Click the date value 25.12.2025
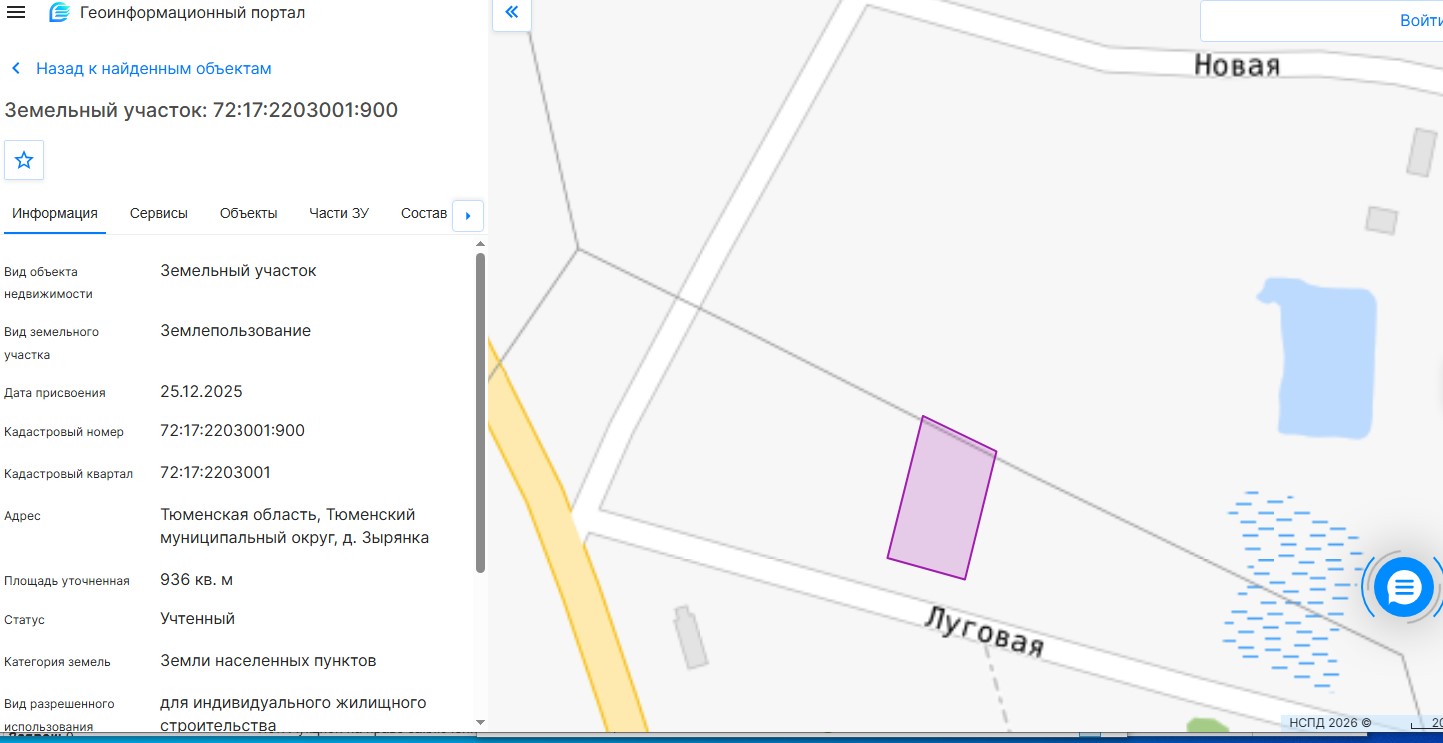This screenshot has width=1443, height=743. coord(201,391)
